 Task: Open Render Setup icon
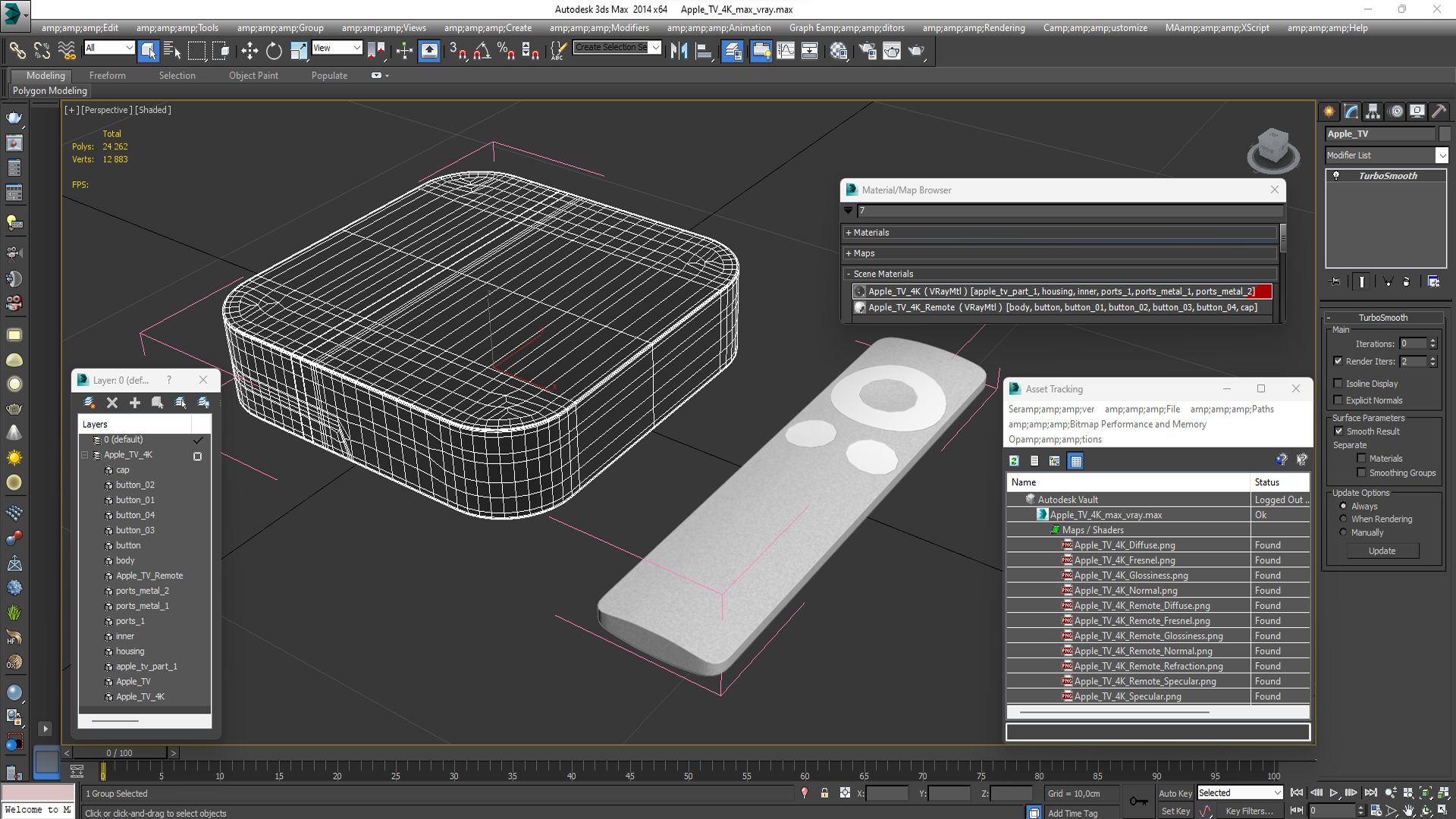(868, 51)
